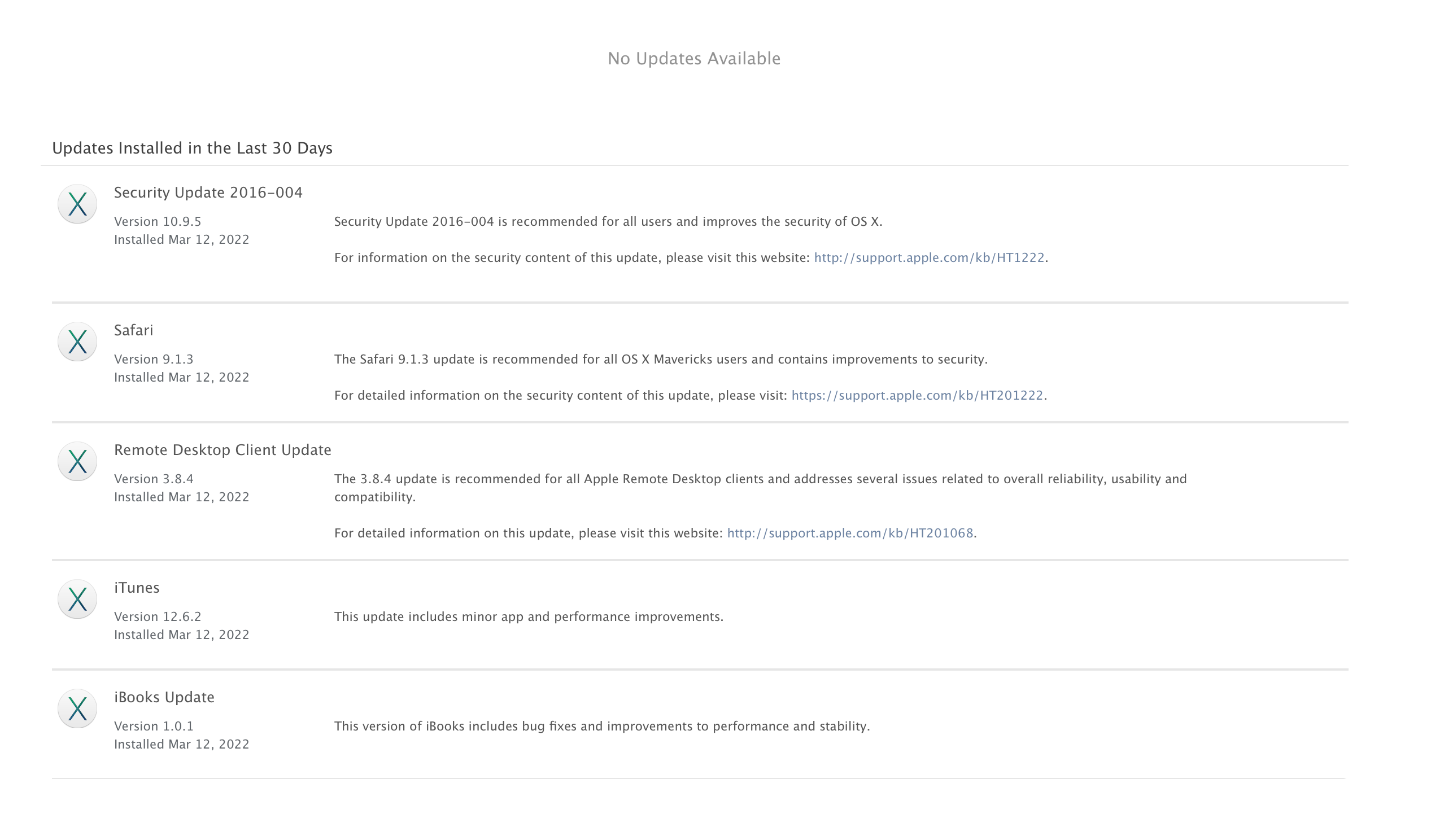The width and height of the screenshot is (1431, 840).
Task: Click the iTunes update title
Action: tap(137, 589)
